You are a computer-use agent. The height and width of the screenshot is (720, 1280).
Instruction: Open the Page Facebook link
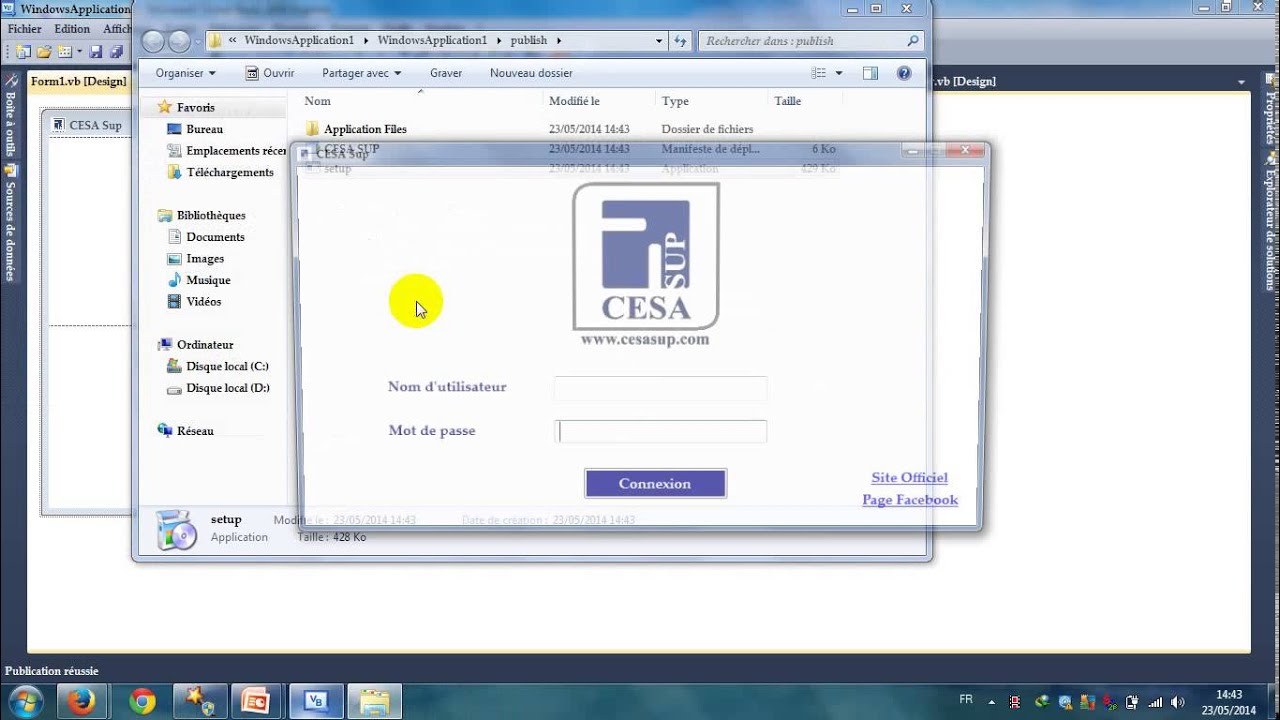[910, 500]
